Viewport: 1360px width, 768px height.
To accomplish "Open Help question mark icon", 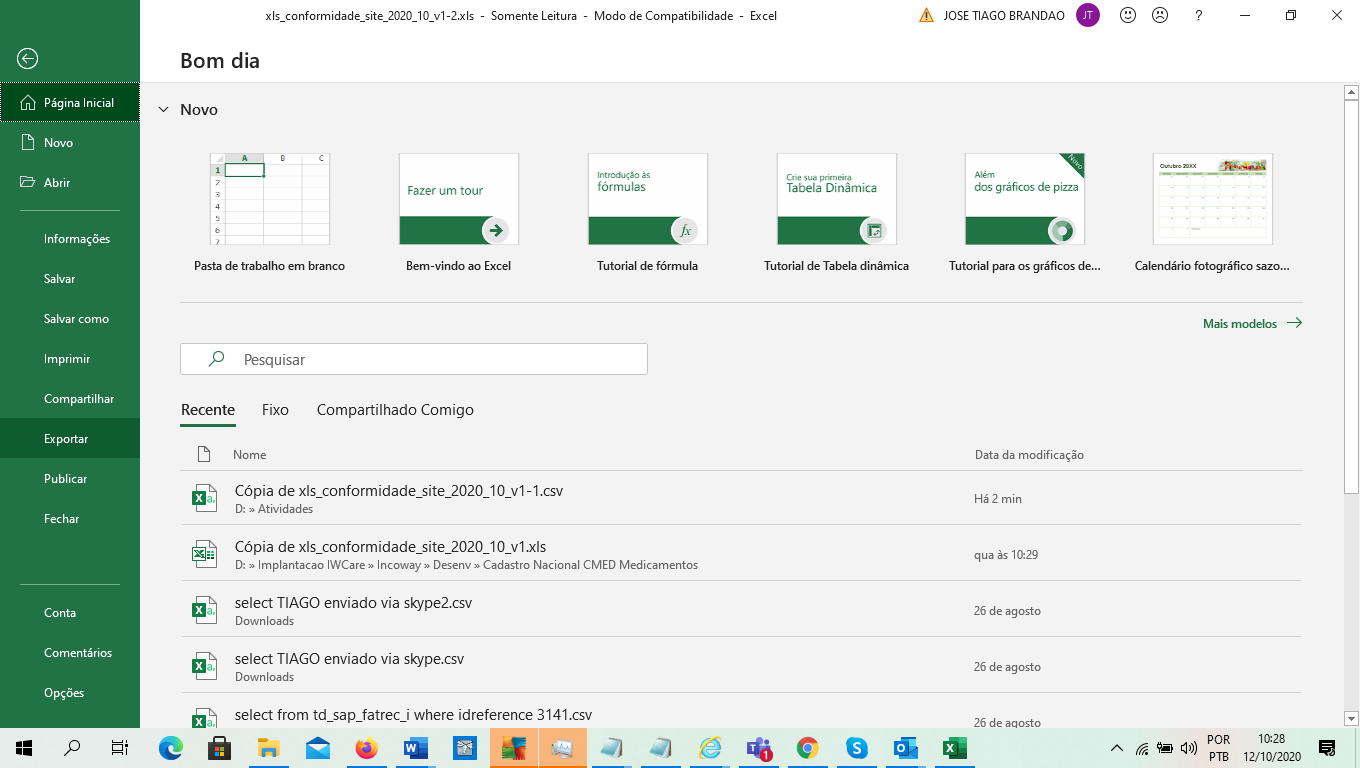I will [x=1199, y=15].
